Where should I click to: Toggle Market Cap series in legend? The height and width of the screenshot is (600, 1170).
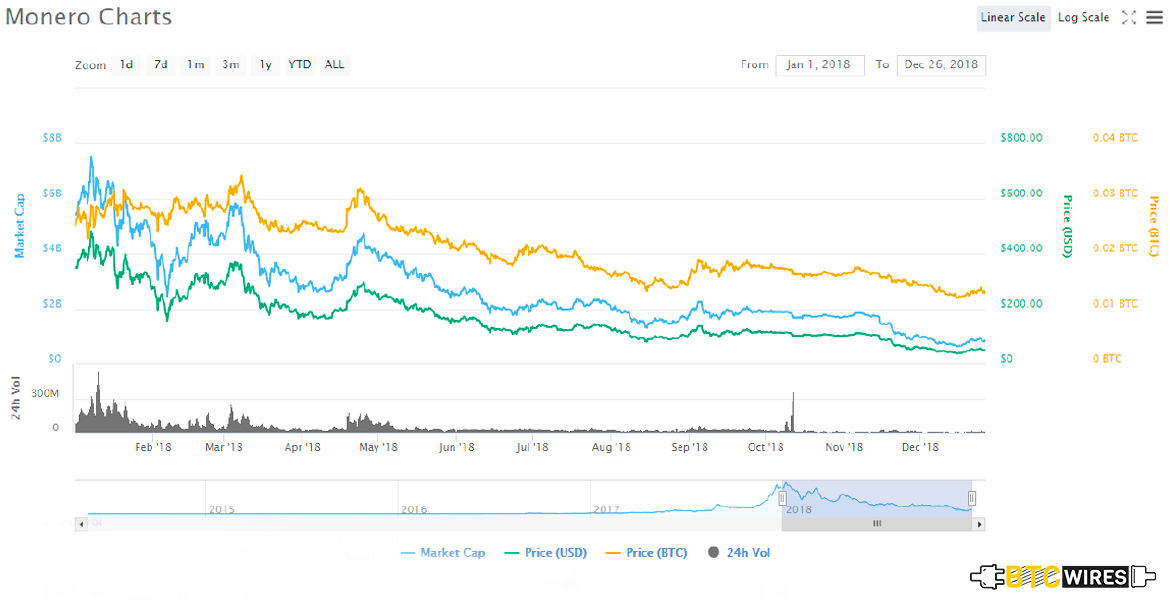[x=442, y=553]
